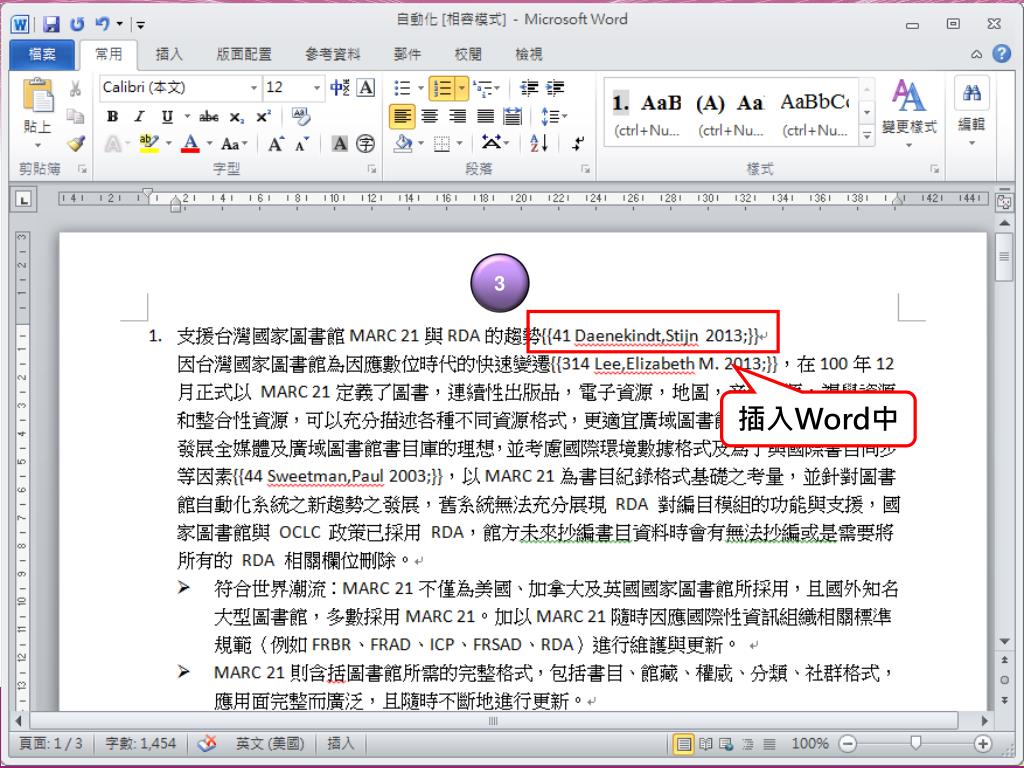Click the Format Painter brush icon
Viewport: 1024px width, 768px height.
[x=76, y=144]
